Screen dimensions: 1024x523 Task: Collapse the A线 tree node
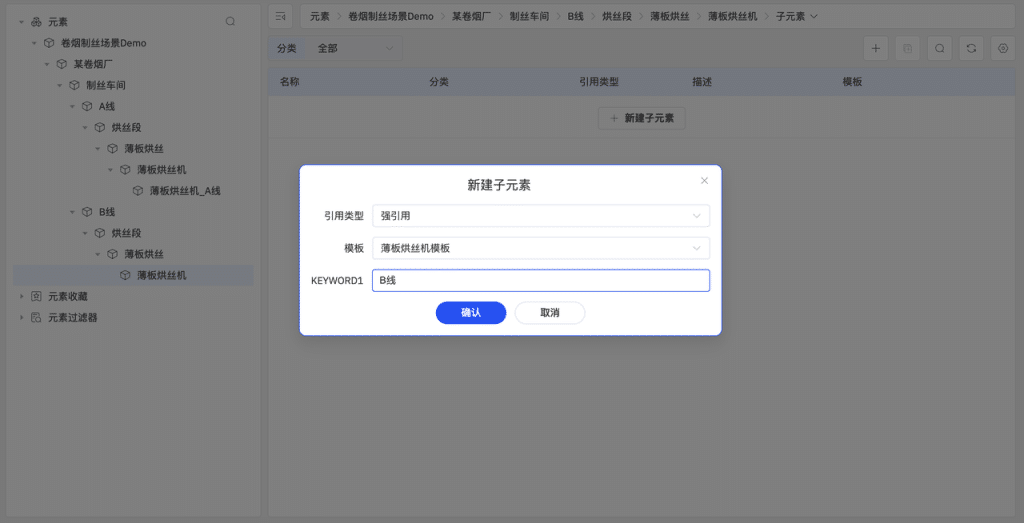pyautogui.click(x=72, y=106)
